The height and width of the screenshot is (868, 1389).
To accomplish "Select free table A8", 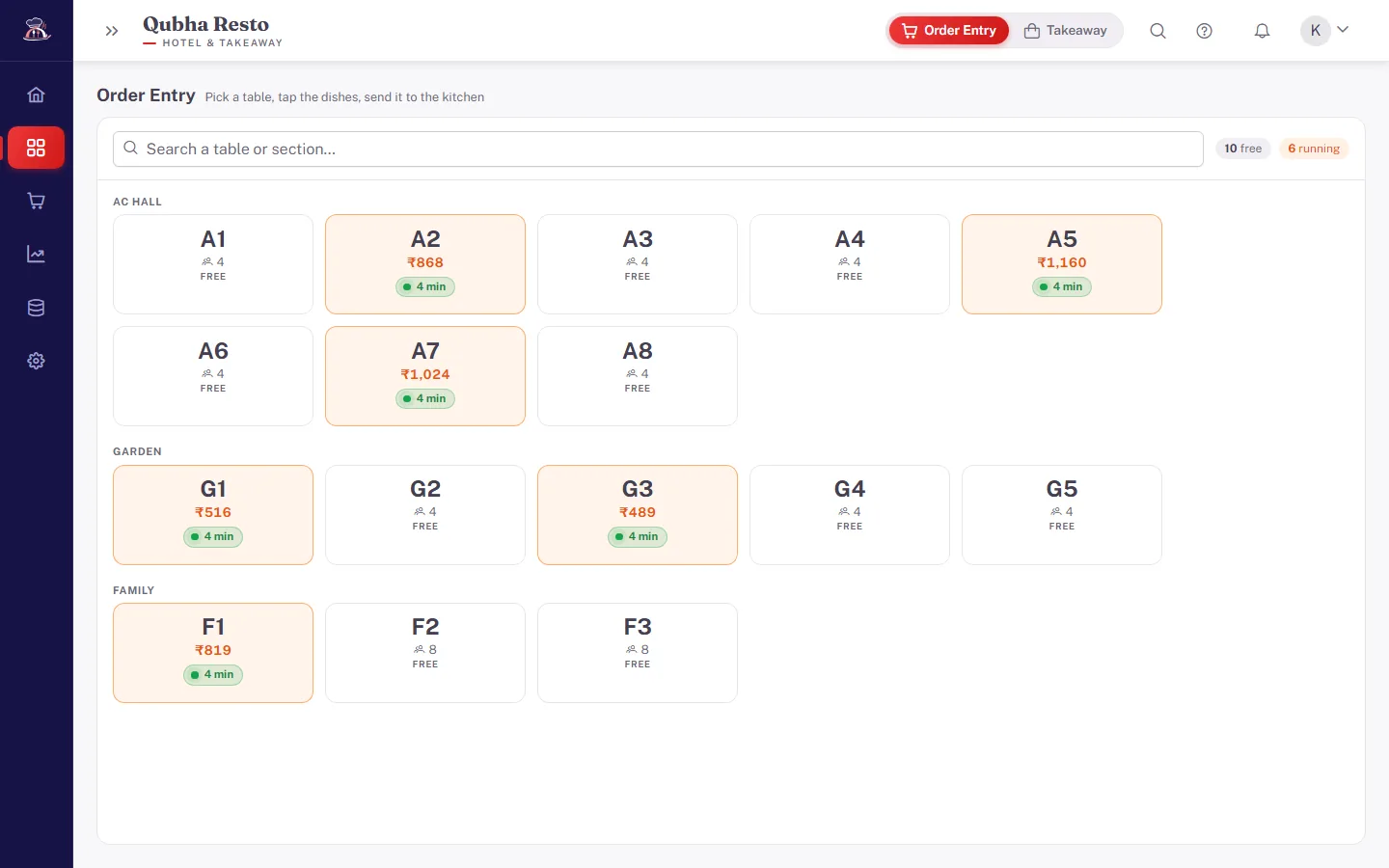I will tap(638, 376).
